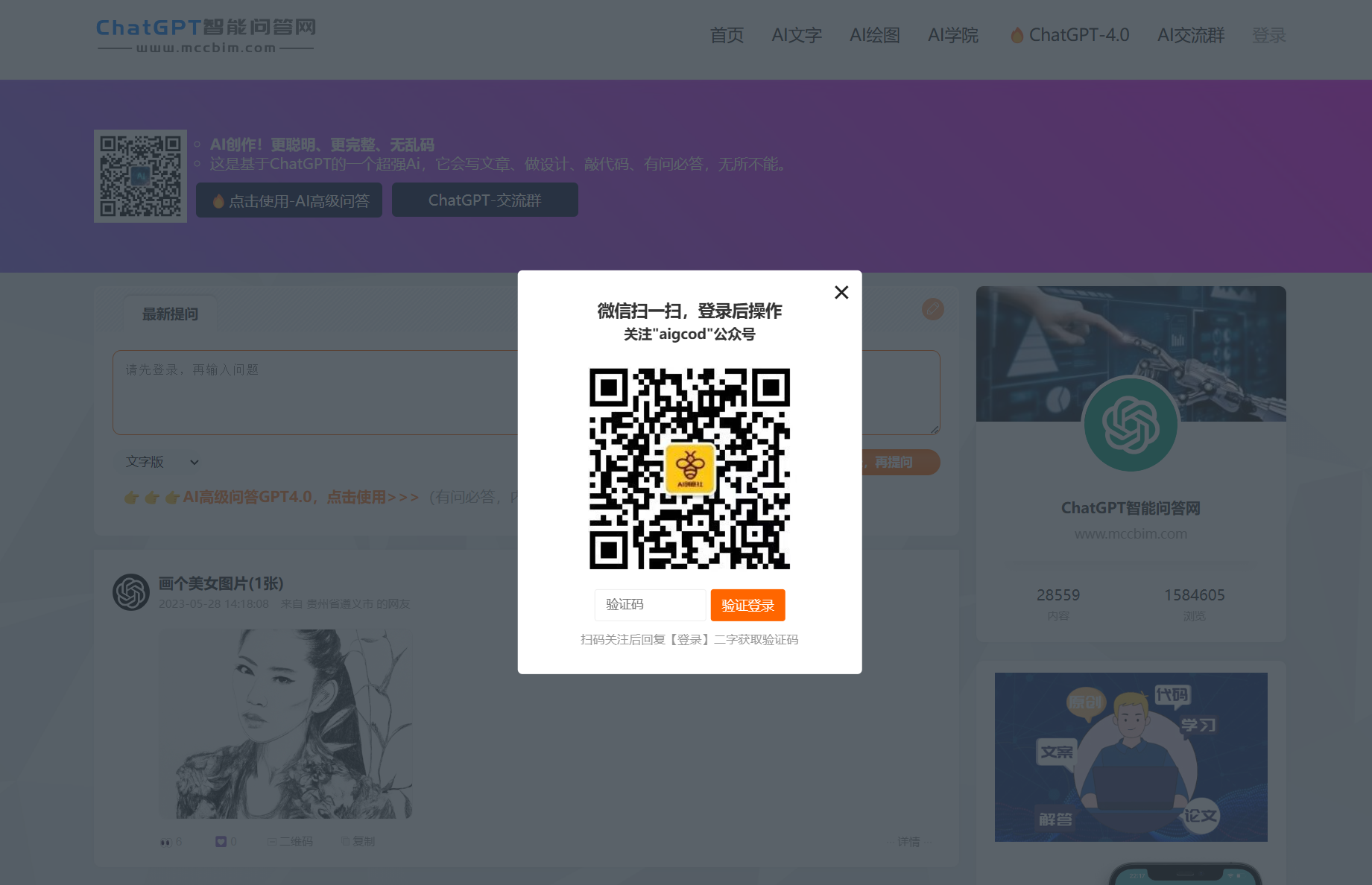The height and width of the screenshot is (885, 1372).
Task: Click the flame icon in 点击使用 button
Action: tap(218, 201)
